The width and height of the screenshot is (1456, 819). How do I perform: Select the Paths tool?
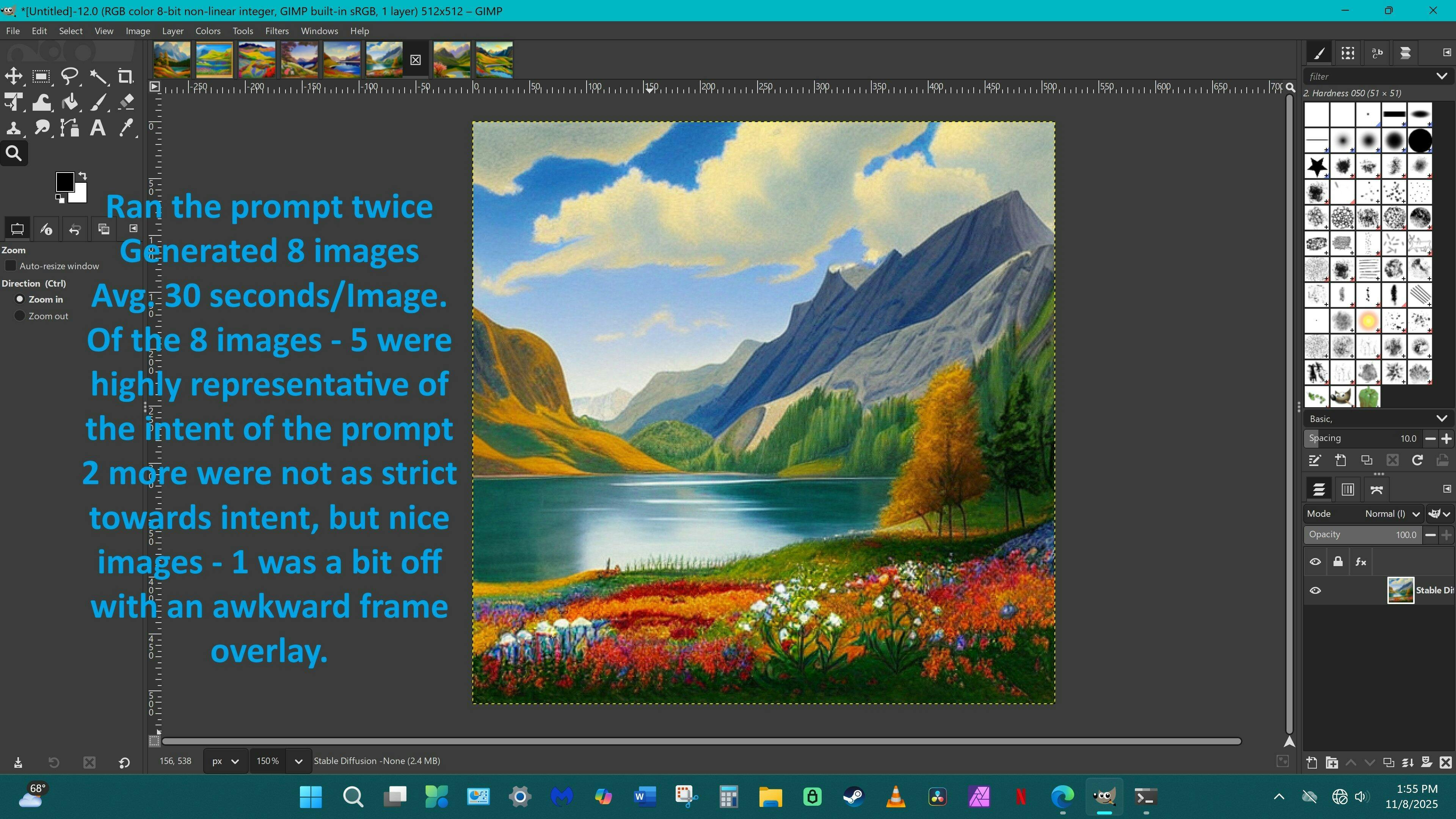pos(70,128)
